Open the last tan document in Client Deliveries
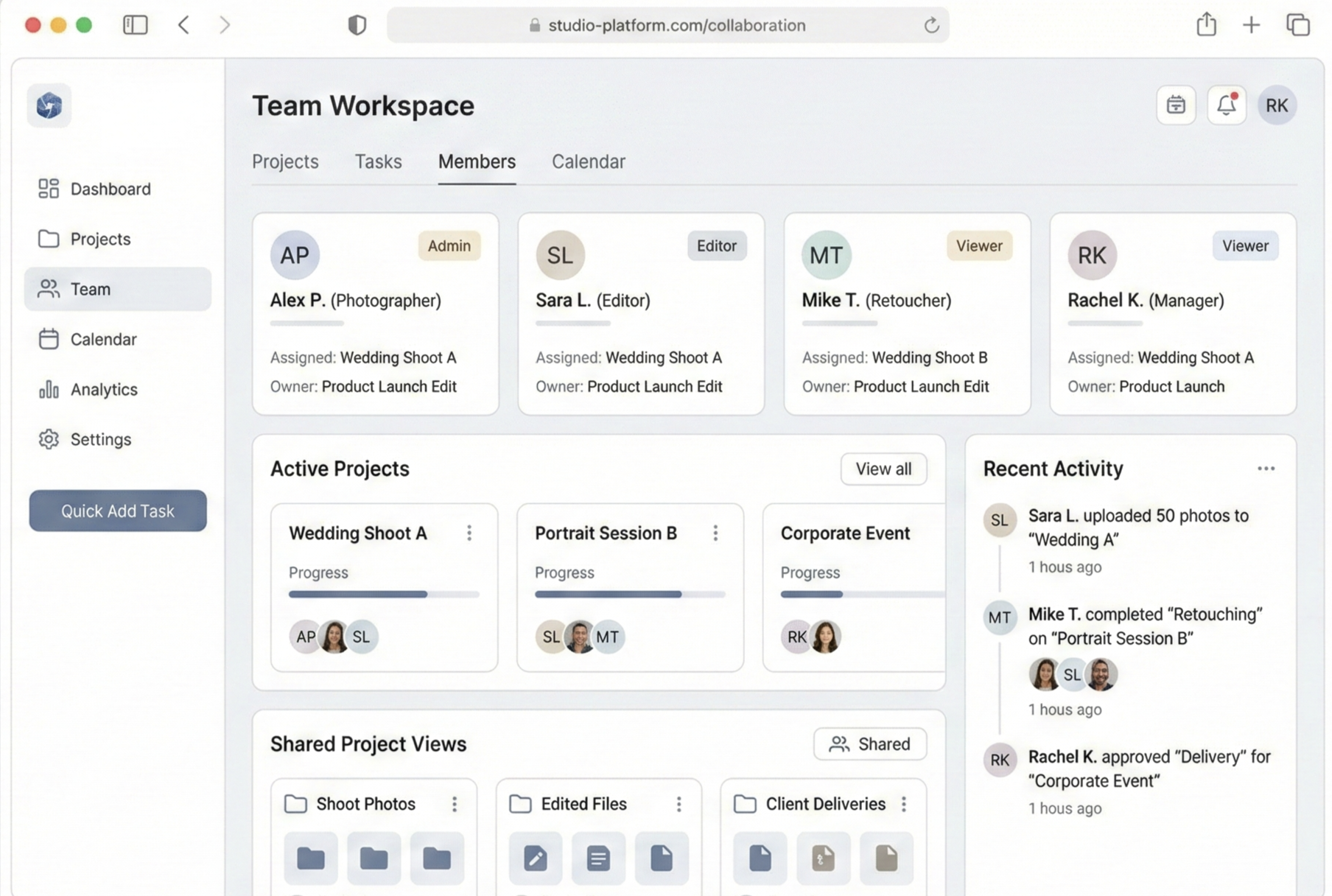The image size is (1332, 896). click(x=886, y=858)
